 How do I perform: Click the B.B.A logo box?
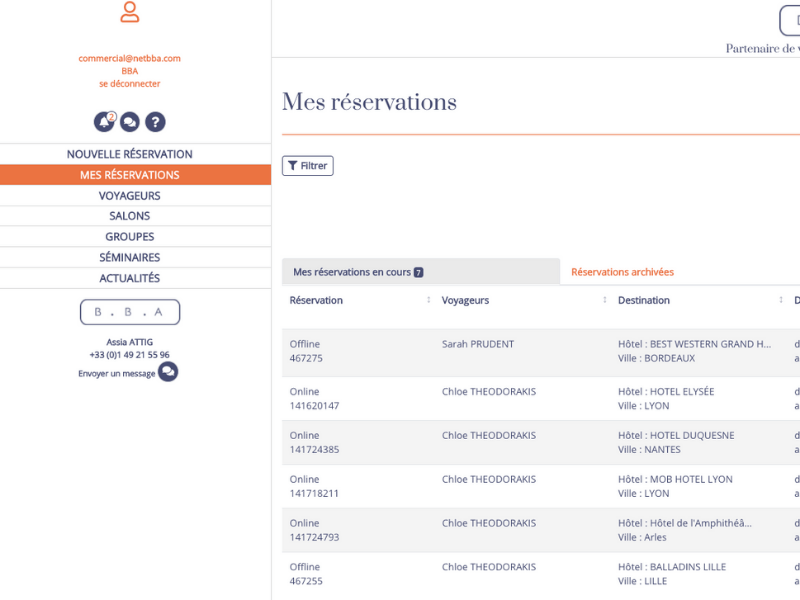click(130, 312)
